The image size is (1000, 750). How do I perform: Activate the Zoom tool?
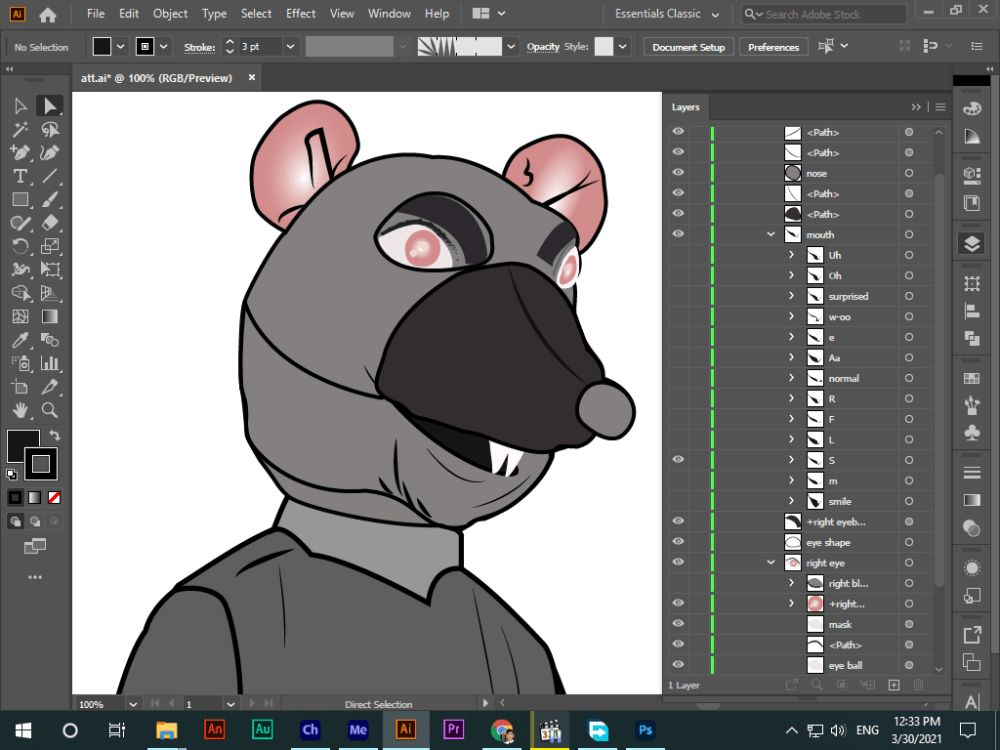[50, 410]
